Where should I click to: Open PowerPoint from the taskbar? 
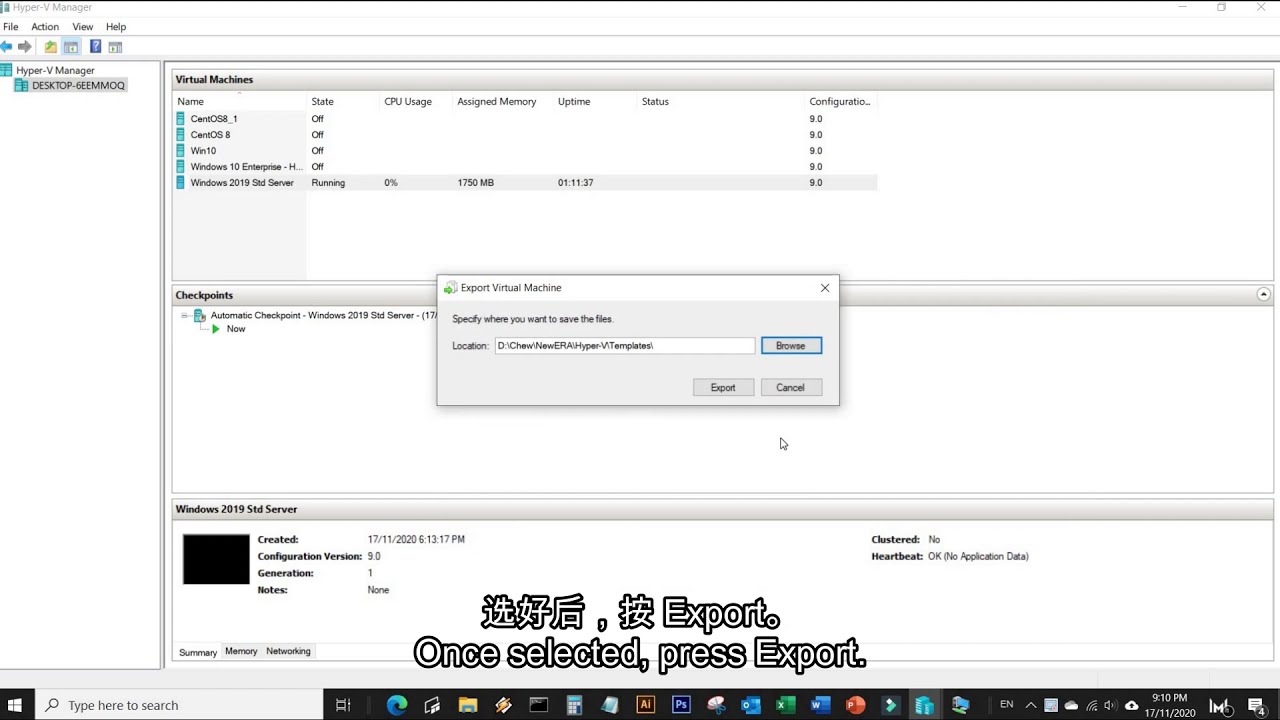click(x=856, y=705)
